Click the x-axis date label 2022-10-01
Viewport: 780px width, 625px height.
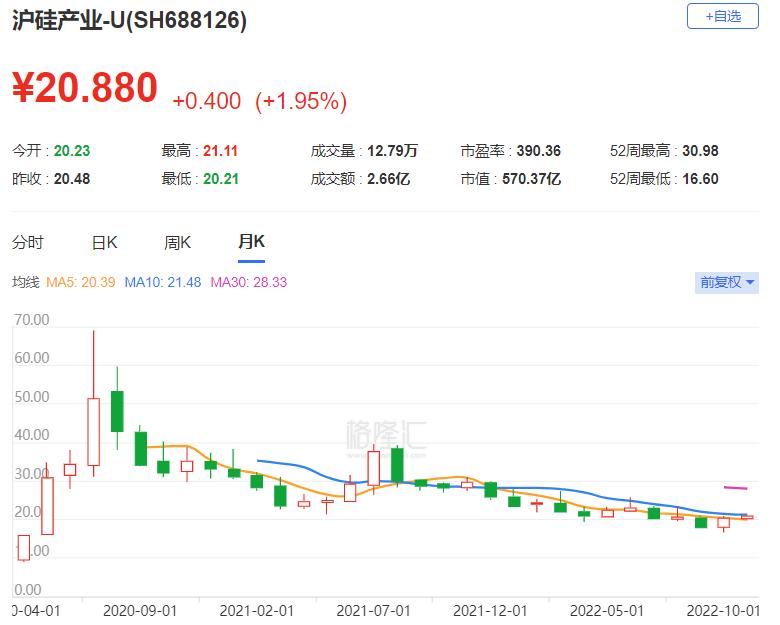(723, 611)
